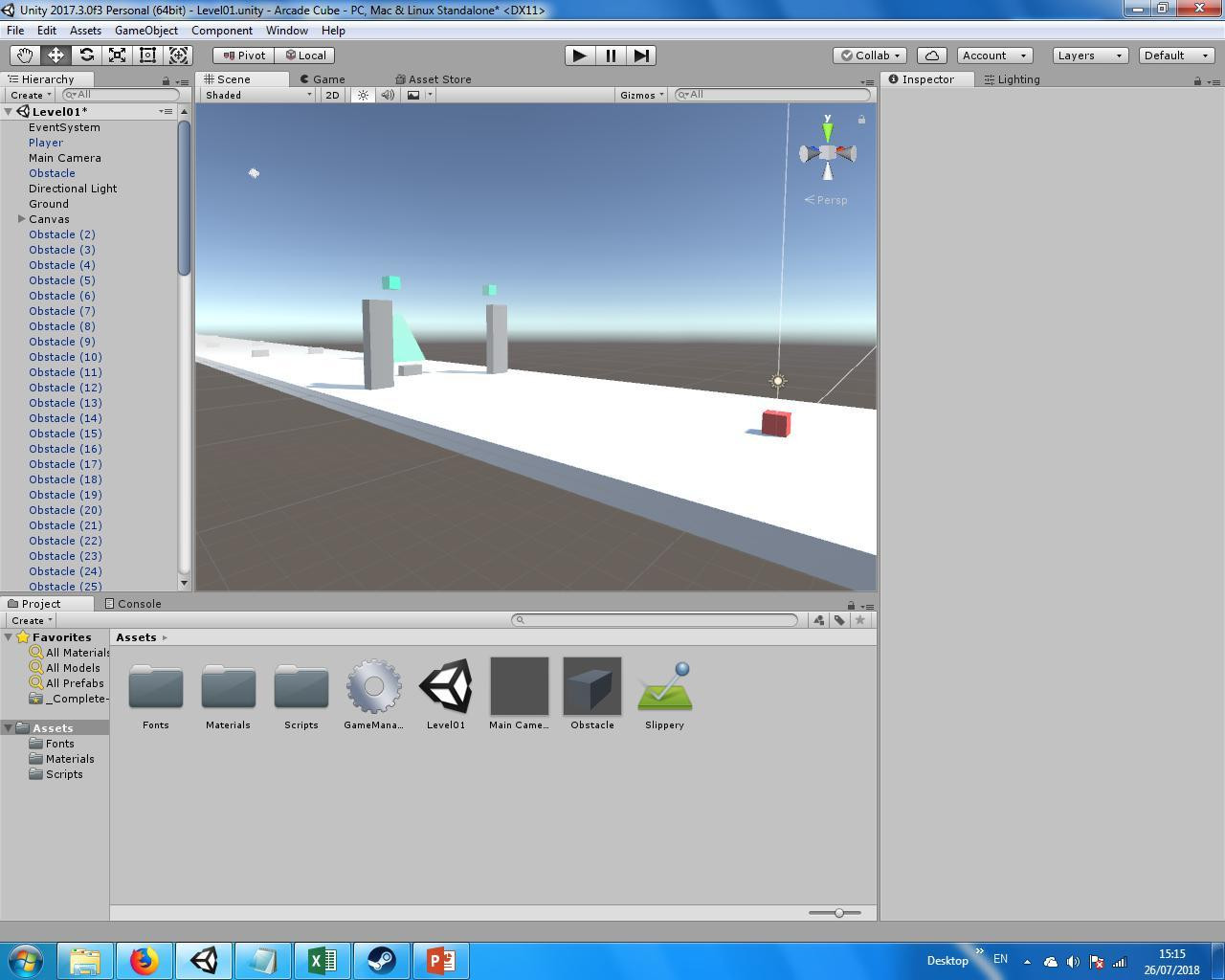This screenshot has width=1225, height=980.
Task: Open the Gizmos dropdown
Action: (x=641, y=95)
